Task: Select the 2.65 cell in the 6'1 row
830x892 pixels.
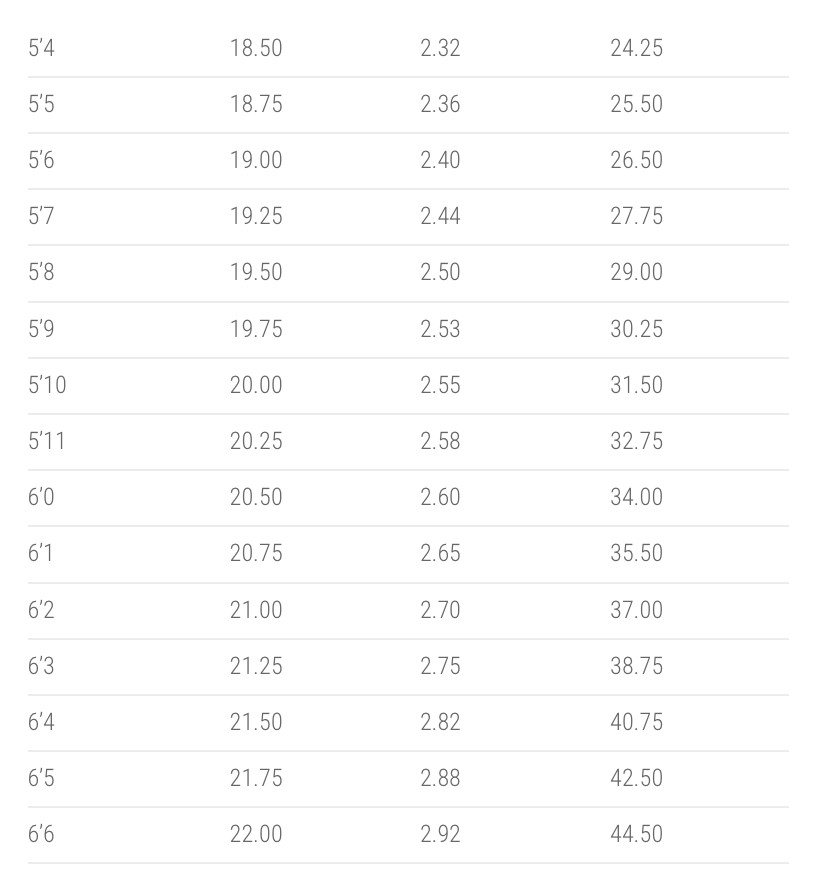Action: [440, 553]
